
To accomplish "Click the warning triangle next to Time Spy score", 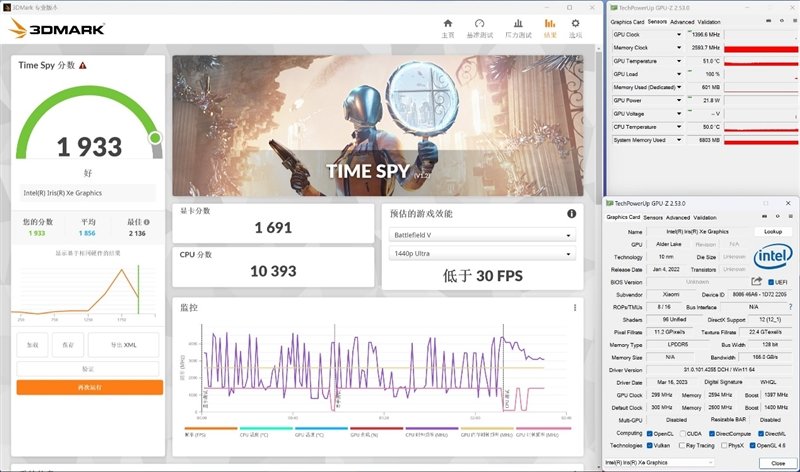I will point(83,65).
